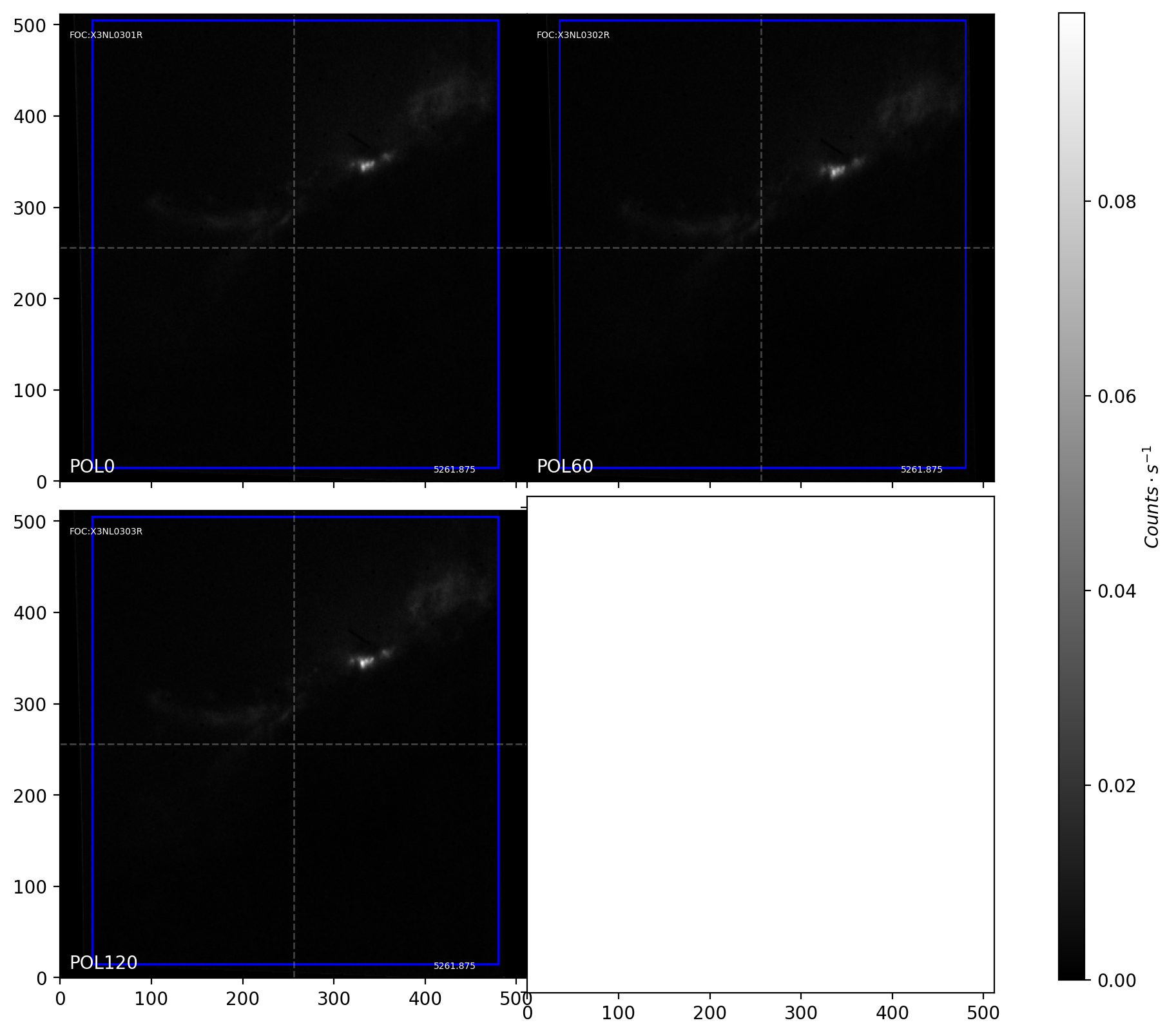Select the FOC:X3NL0301R filename text
Image resolution: width=1176 pixels, height=1036 pixels.
(x=106, y=35)
